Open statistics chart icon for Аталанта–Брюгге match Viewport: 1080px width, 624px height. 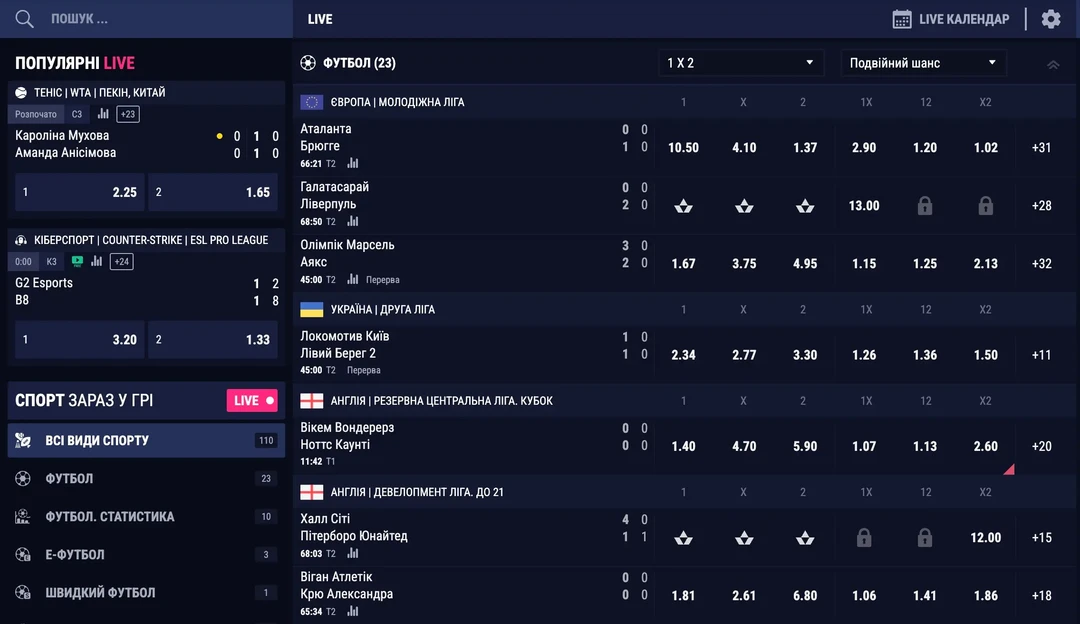(353, 163)
